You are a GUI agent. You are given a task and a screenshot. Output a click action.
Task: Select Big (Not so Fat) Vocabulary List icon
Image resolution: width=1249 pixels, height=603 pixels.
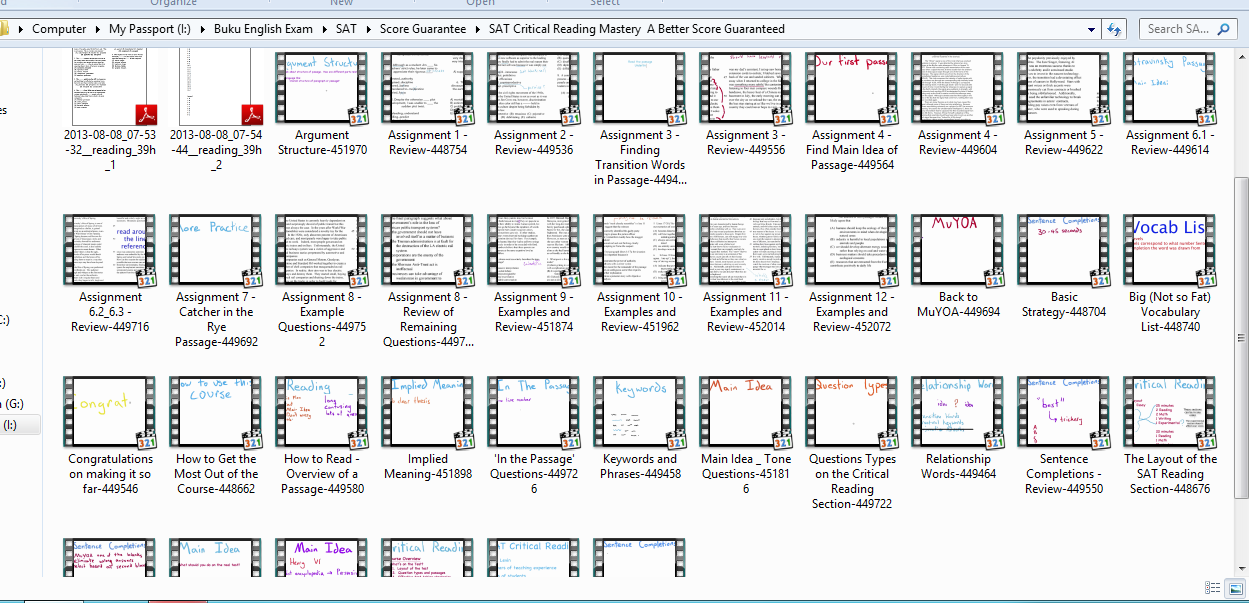point(1170,250)
